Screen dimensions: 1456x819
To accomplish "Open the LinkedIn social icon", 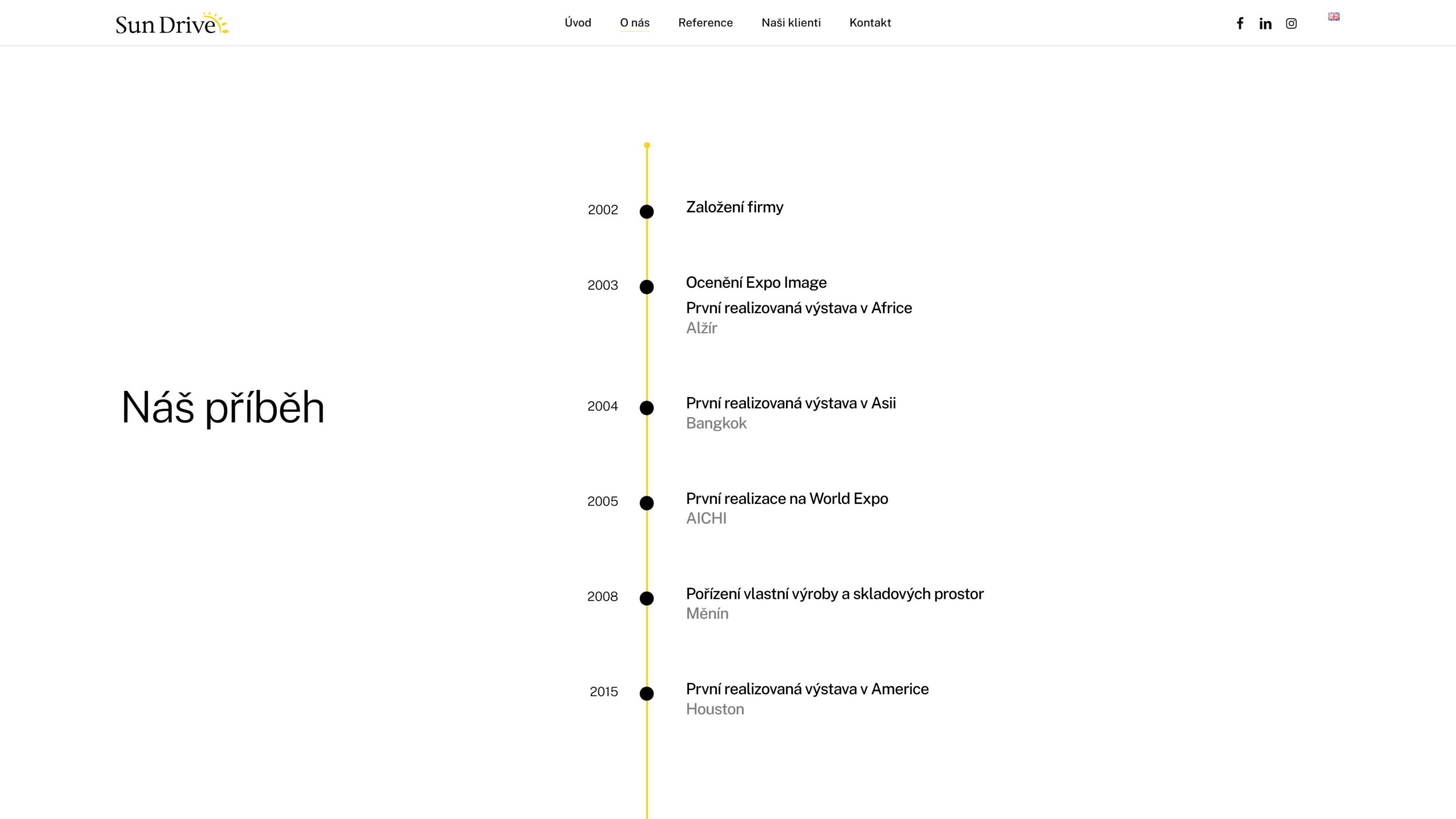I will coord(1265,23).
